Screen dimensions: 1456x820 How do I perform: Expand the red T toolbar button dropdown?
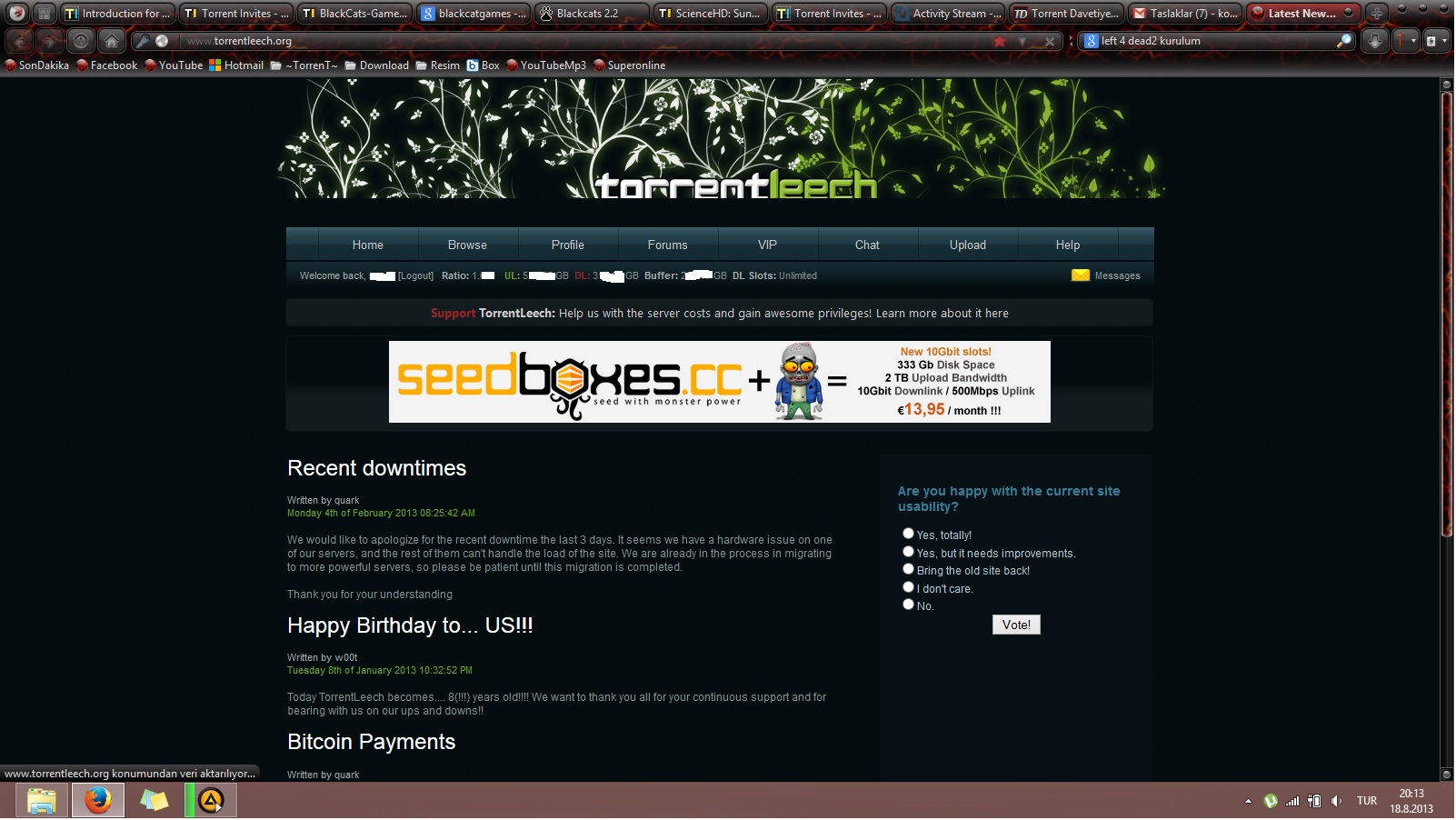click(1414, 41)
